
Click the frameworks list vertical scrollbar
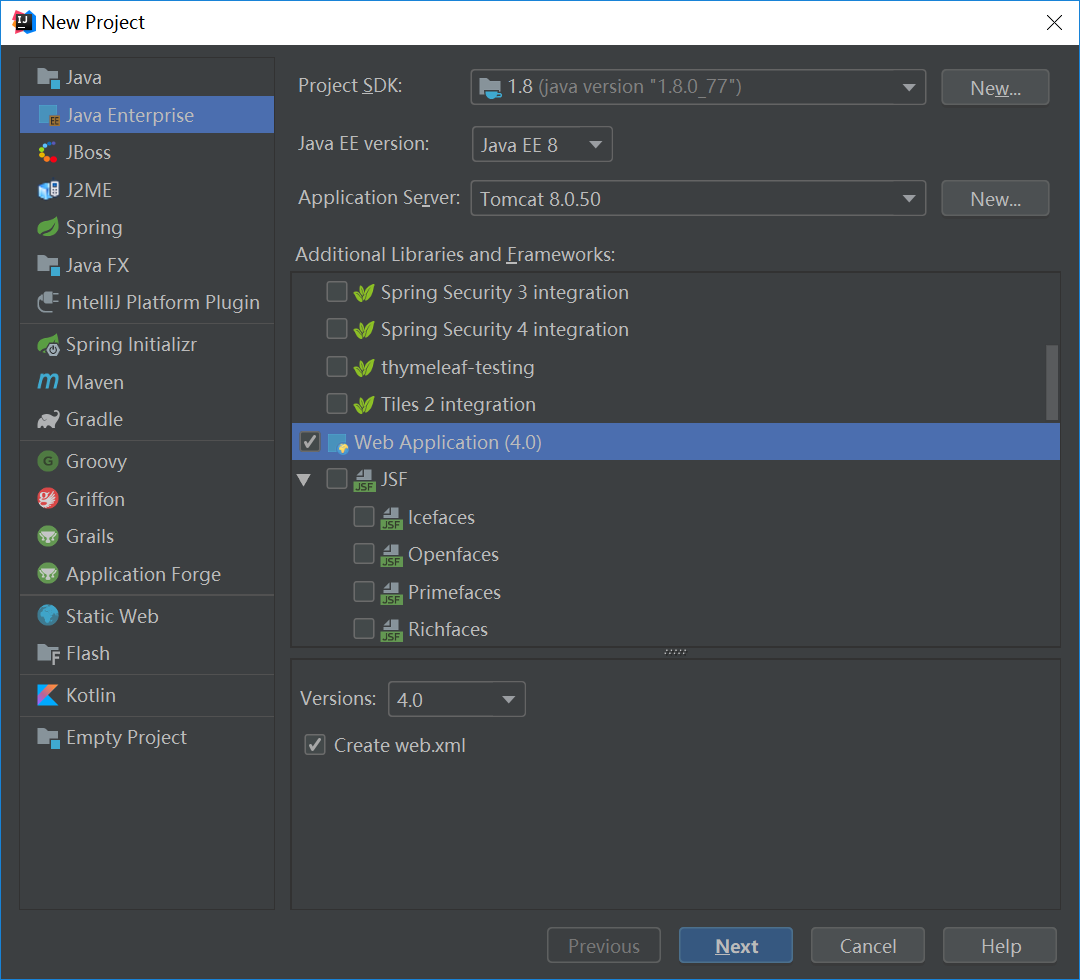(x=1052, y=382)
